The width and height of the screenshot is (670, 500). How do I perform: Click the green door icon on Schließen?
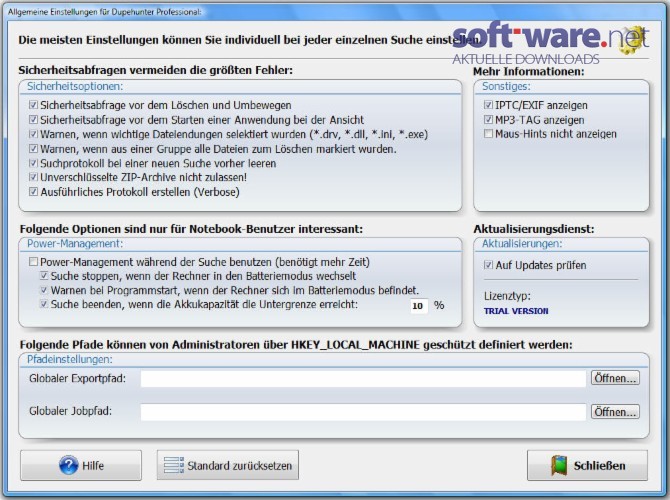click(559, 465)
